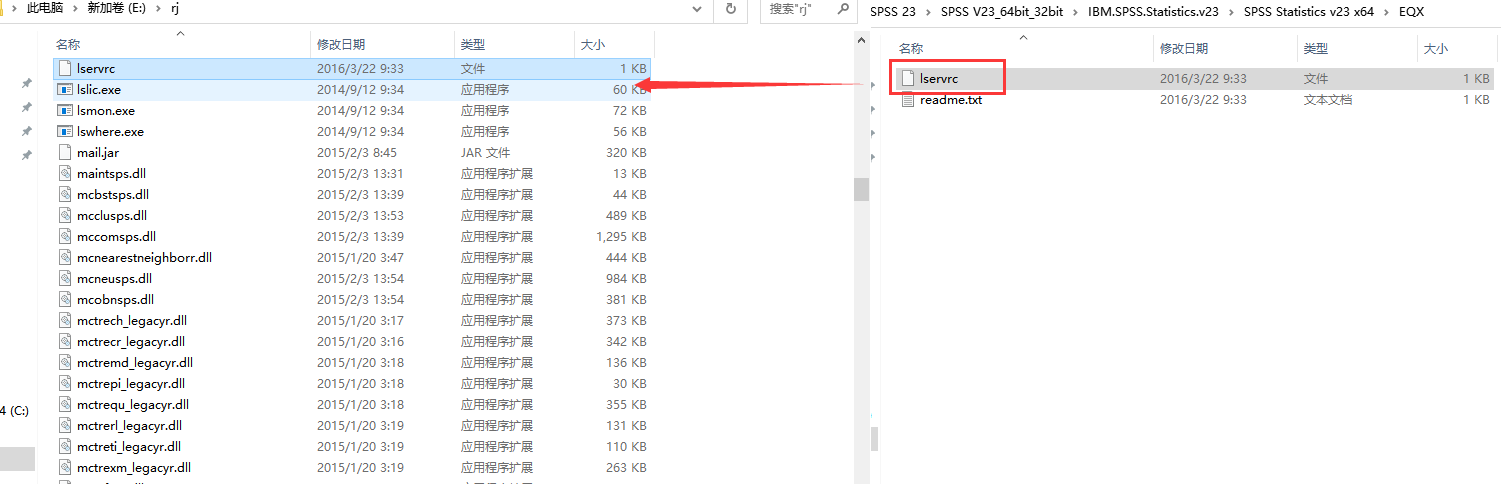Click the mctrexm_legacyr.dll file icon

coord(64,467)
